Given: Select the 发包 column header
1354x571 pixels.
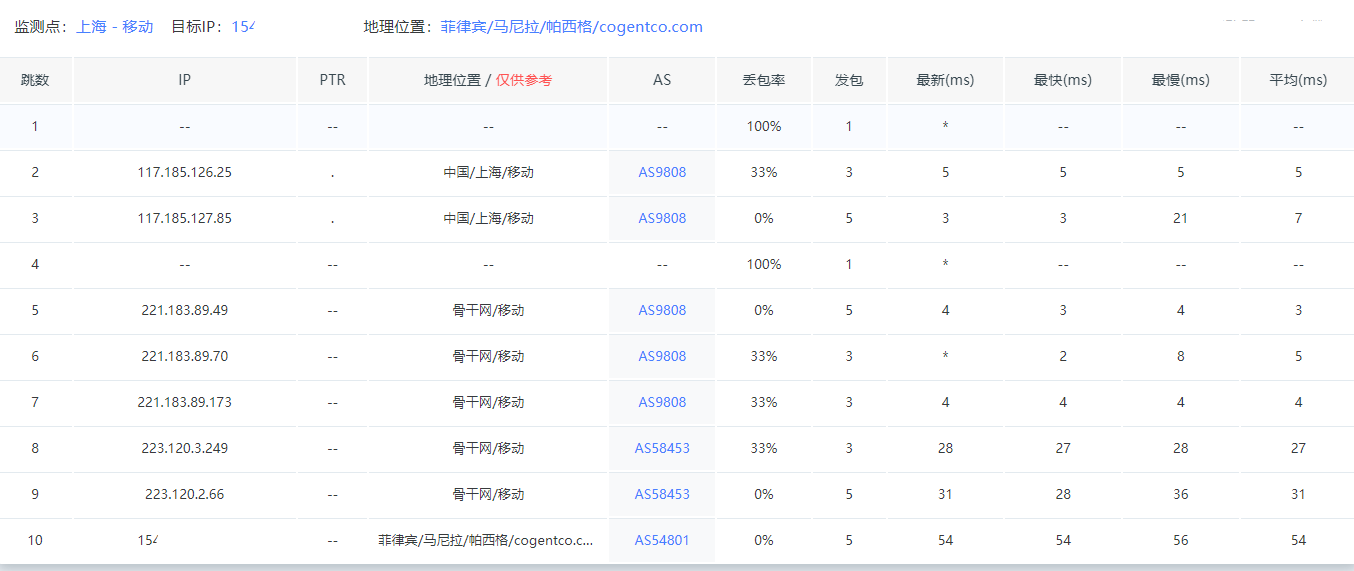Looking at the screenshot, I should coord(849,80).
